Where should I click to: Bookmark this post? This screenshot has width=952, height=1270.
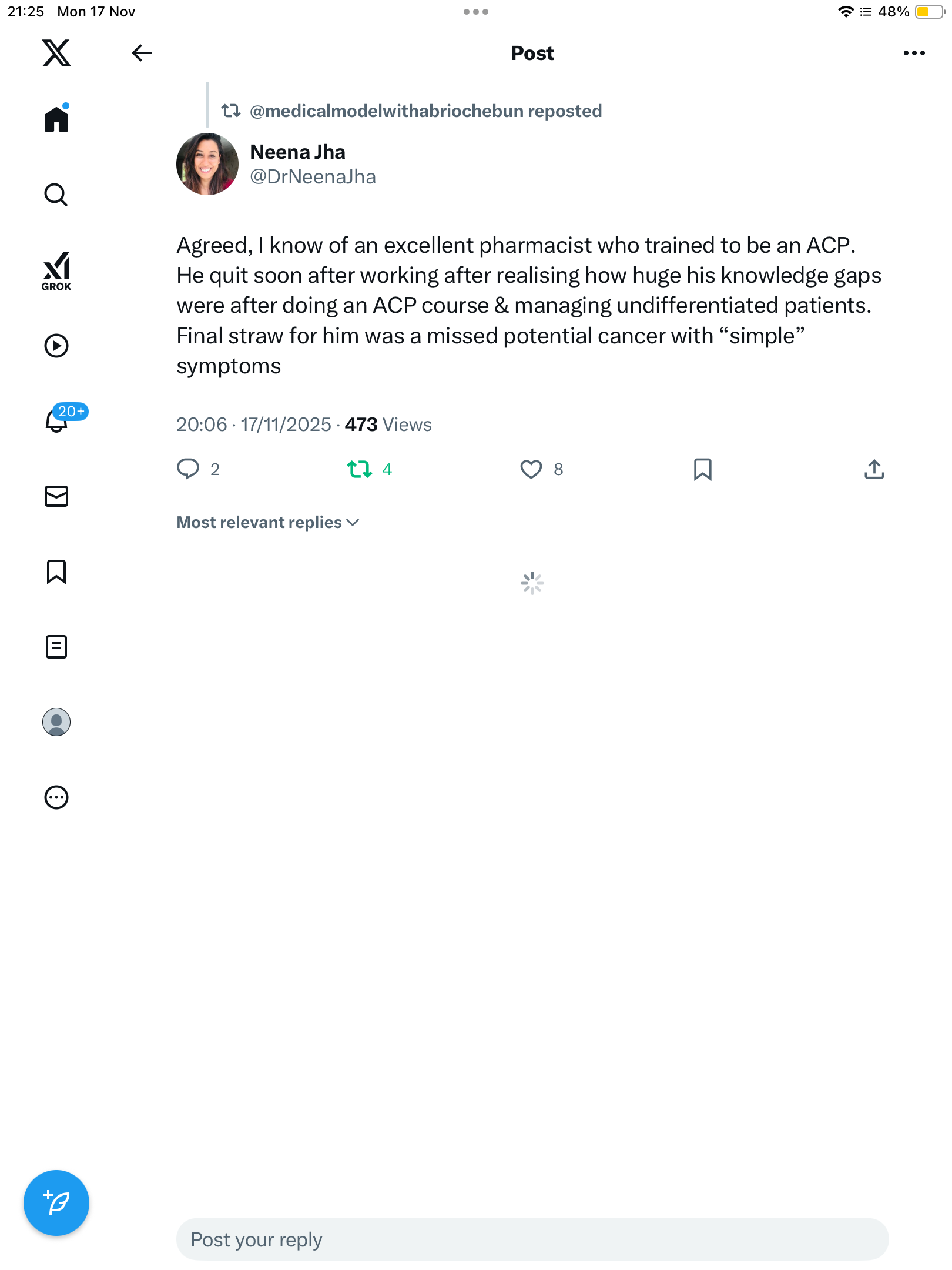[703, 469]
